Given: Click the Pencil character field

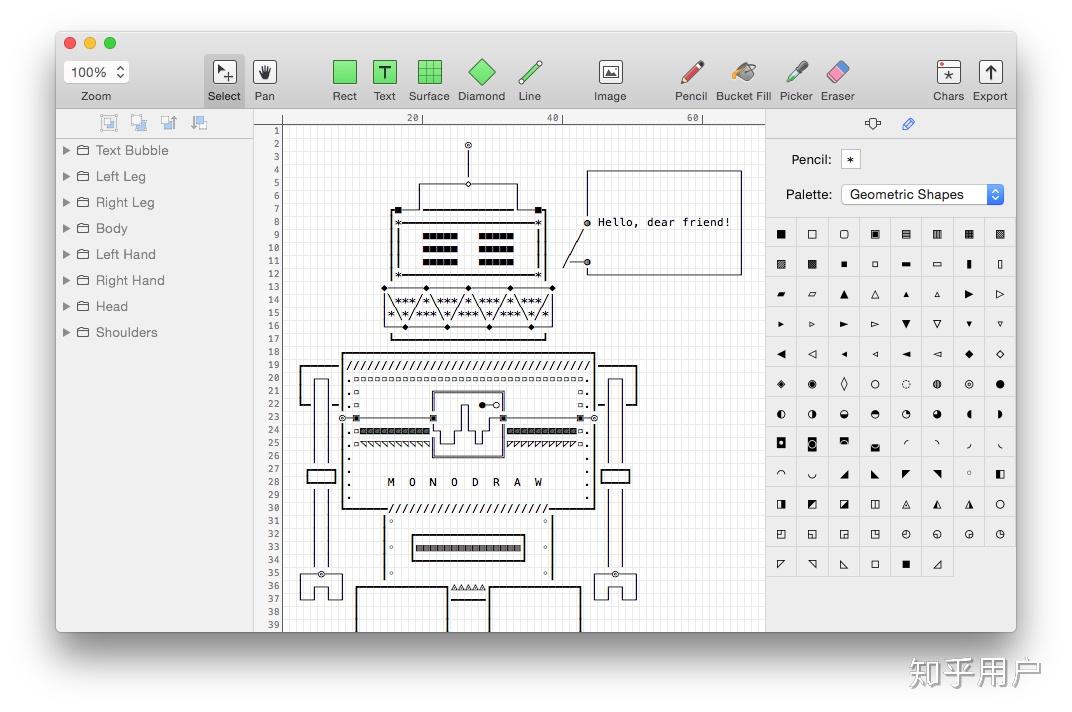Looking at the screenshot, I should coord(850,159).
